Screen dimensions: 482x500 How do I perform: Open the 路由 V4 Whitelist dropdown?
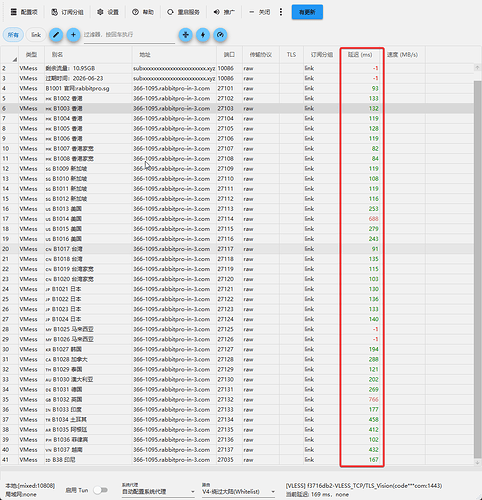coord(238,492)
